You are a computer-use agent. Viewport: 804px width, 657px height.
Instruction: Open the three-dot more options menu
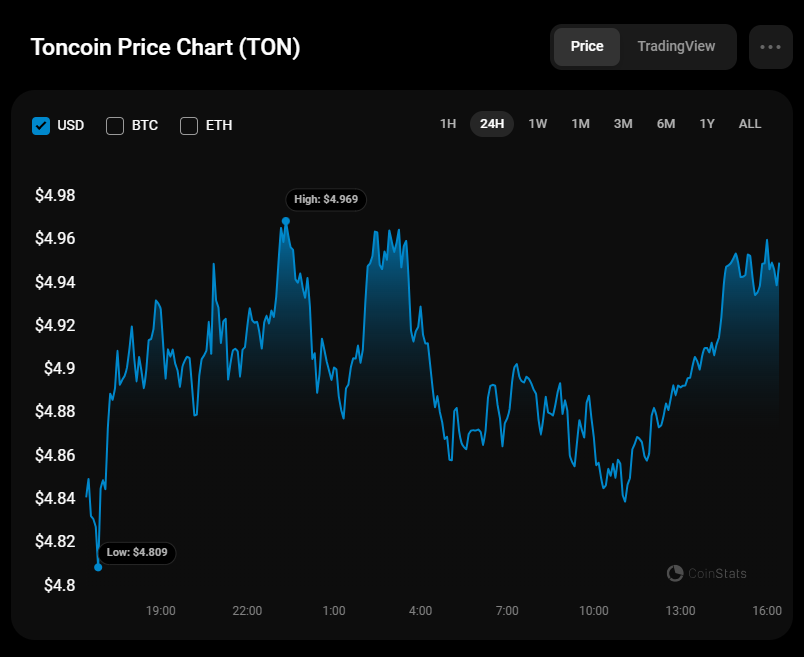tap(770, 47)
